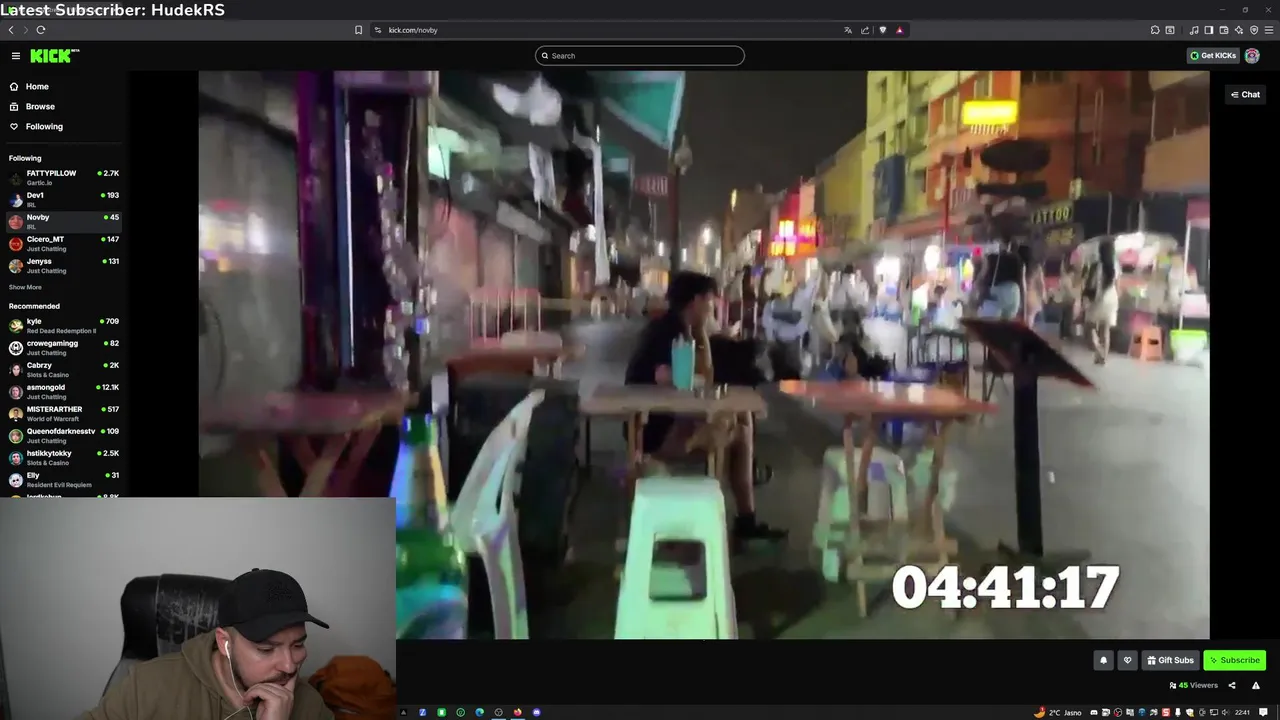Click the KICK logo
Image resolution: width=1280 pixels, height=720 pixels.
point(54,56)
